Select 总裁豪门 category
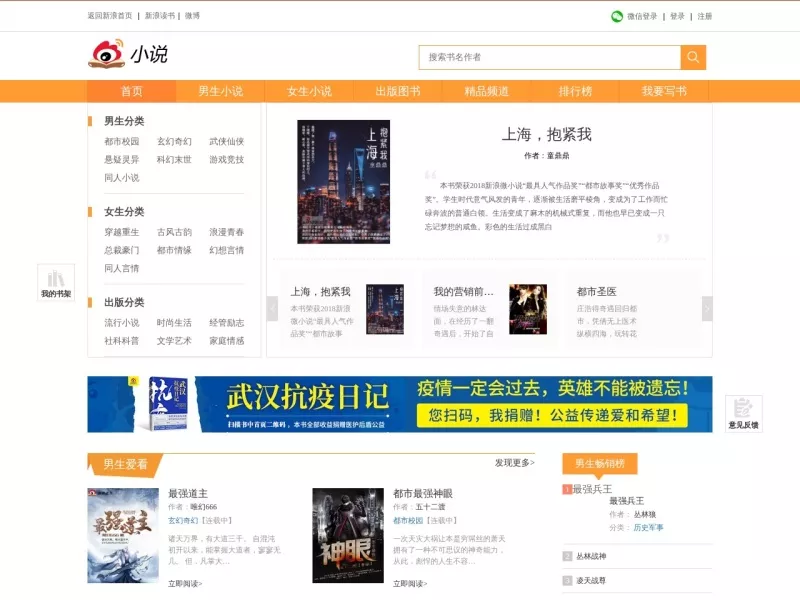800x600 pixels. click(x=121, y=250)
